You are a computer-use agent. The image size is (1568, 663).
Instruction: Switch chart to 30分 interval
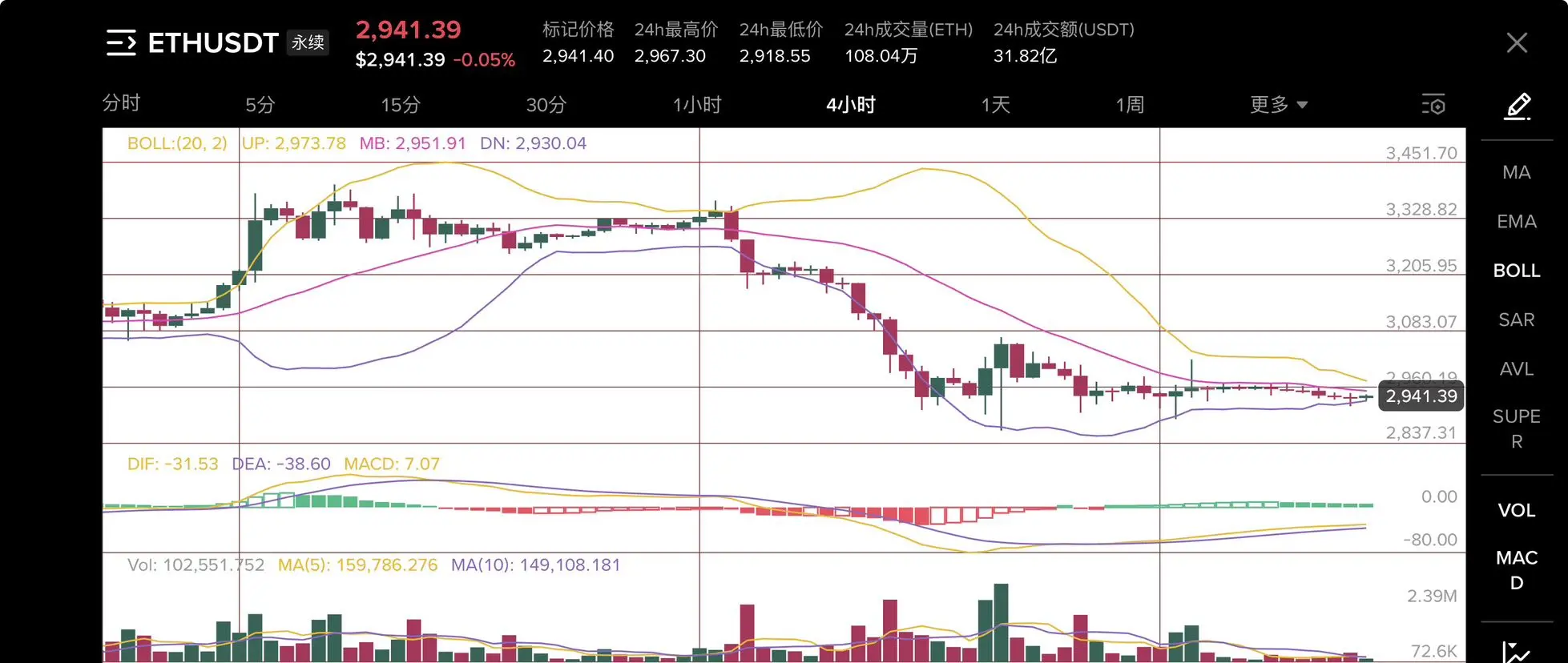[x=546, y=105]
